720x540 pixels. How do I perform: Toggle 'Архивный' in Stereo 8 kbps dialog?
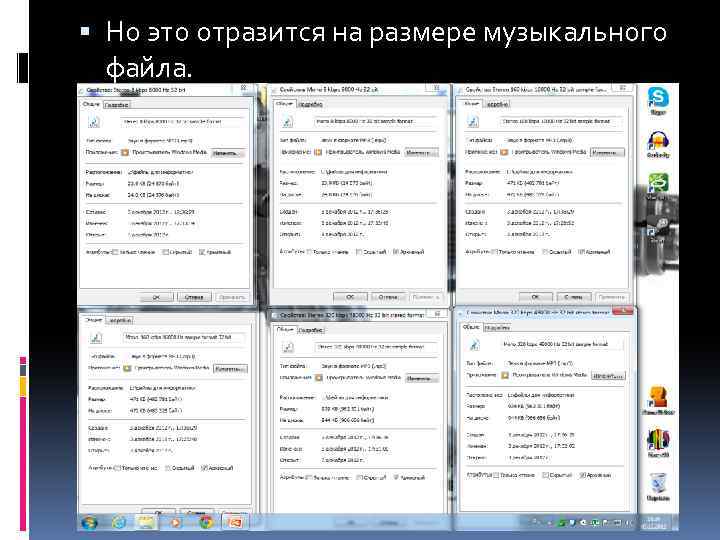pyautogui.click(x=202, y=252)
